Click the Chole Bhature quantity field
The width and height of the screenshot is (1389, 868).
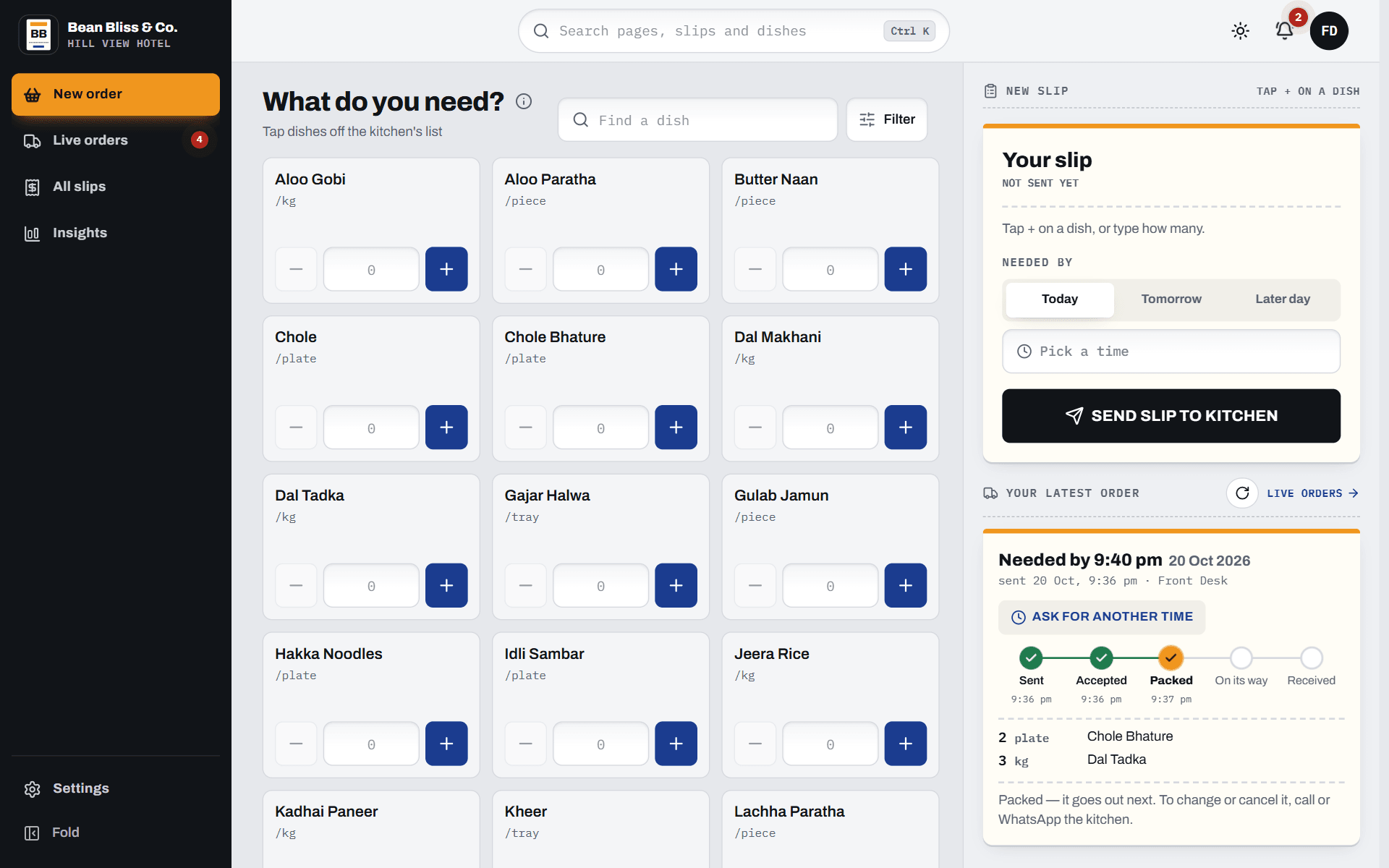(600, 427)
